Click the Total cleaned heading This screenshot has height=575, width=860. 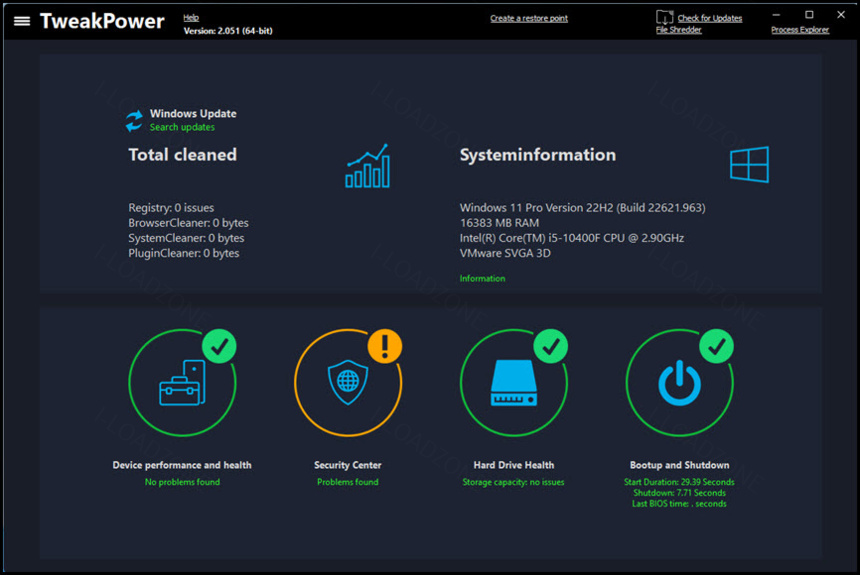click(x=183, y=155)
